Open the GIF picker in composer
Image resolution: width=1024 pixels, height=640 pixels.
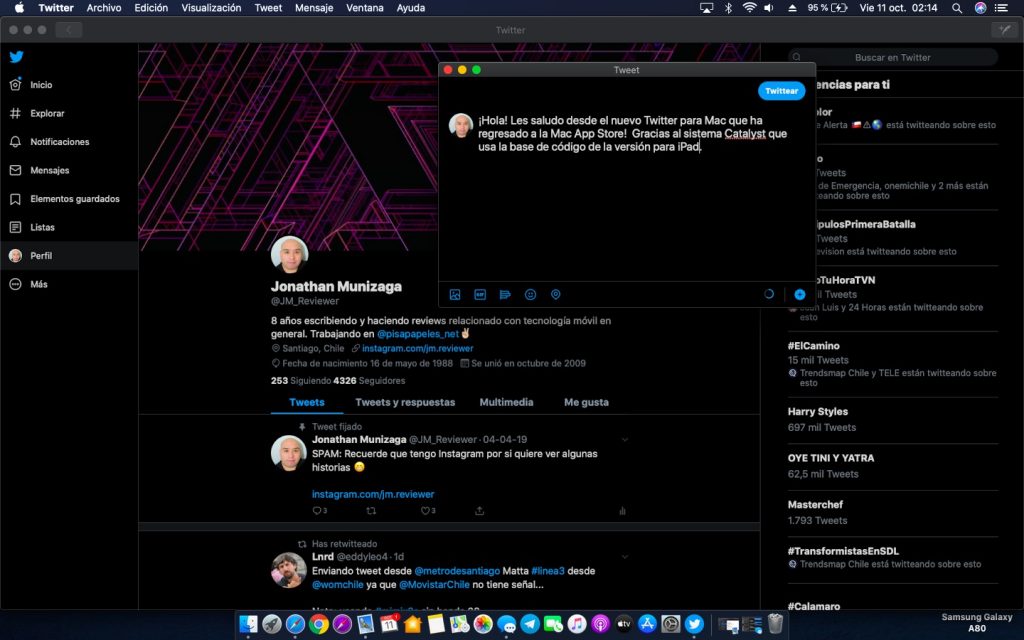(480, 295)
